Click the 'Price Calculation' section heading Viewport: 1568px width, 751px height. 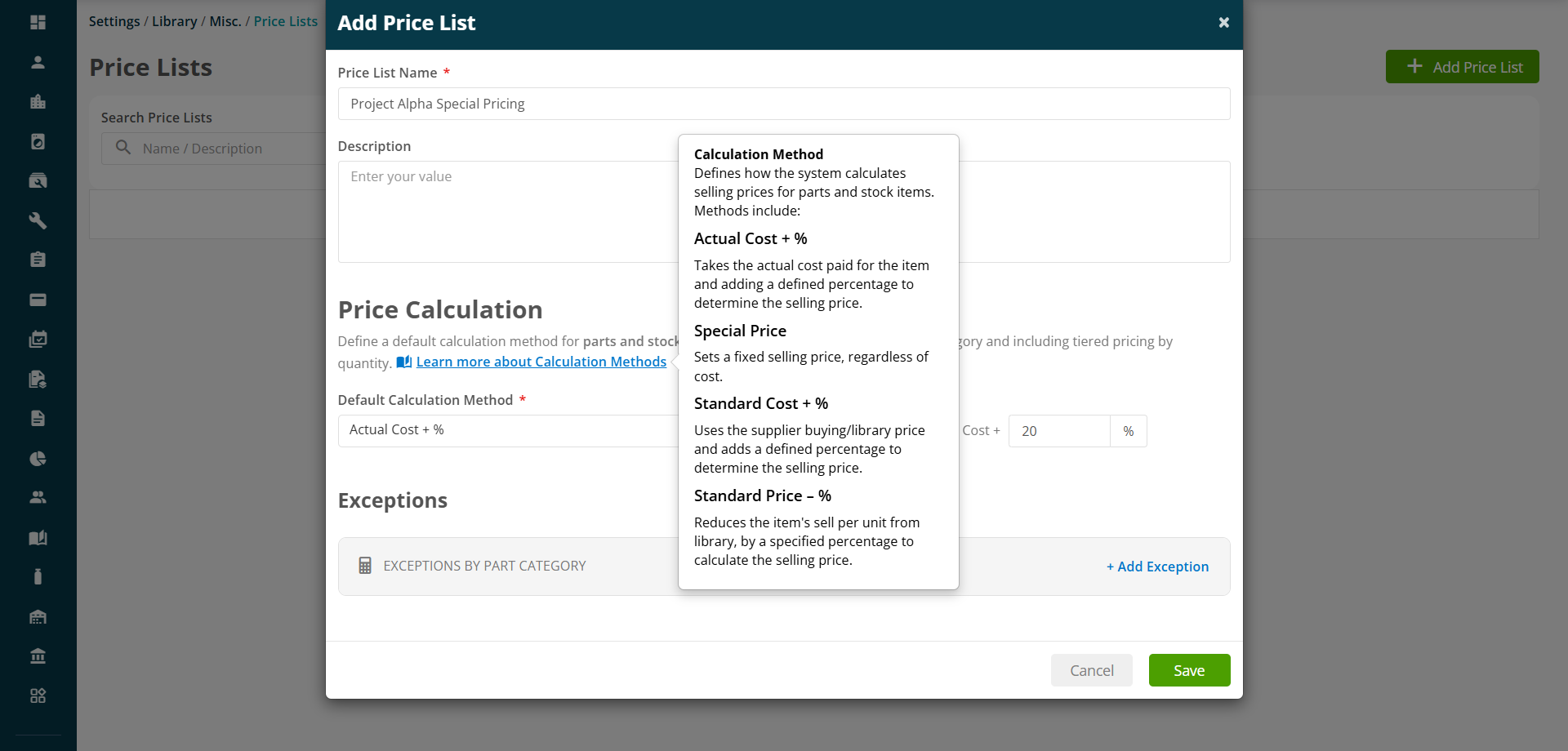(x=440, y=310)
